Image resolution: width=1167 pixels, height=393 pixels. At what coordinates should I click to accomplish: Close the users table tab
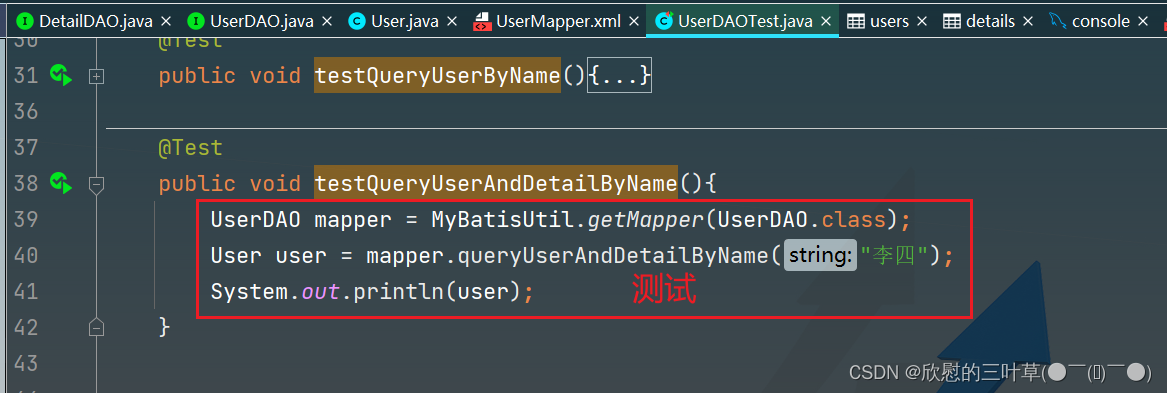(x=922, y=22)
